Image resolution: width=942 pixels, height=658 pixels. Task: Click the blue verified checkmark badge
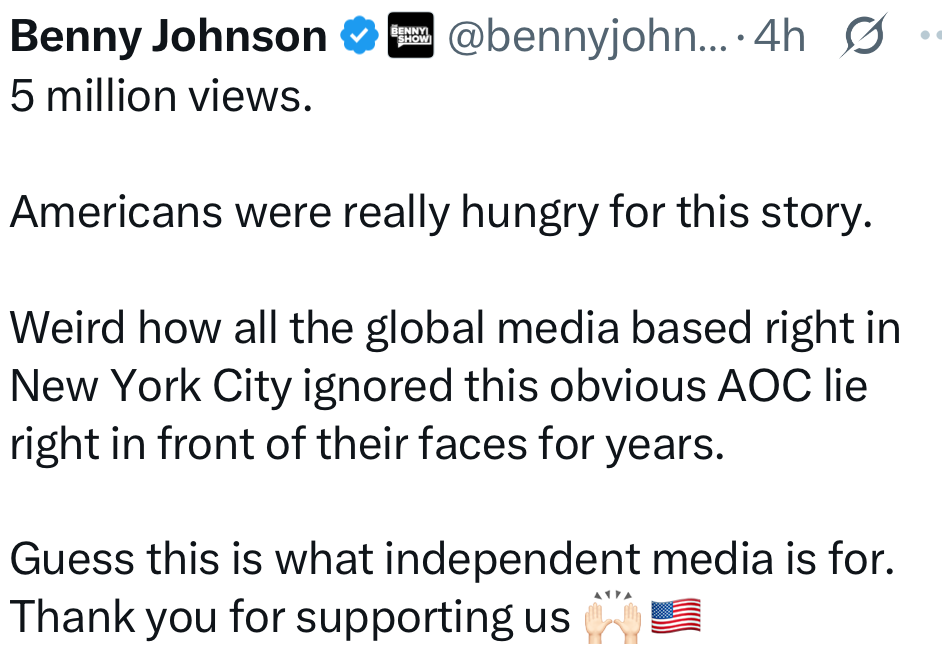pos(358,37)
